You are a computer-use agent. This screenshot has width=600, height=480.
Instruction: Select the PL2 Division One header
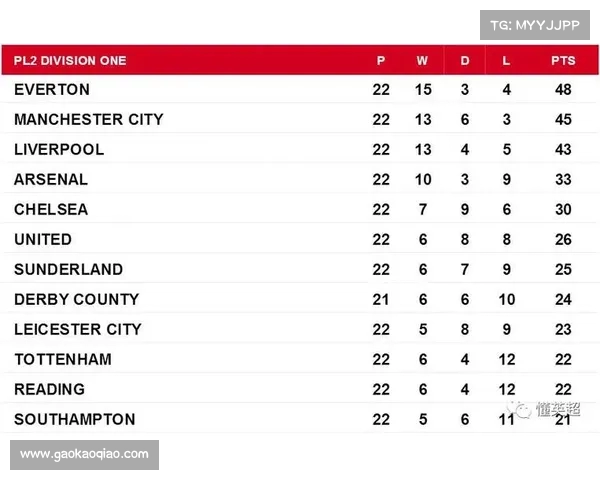click(70, 60)
